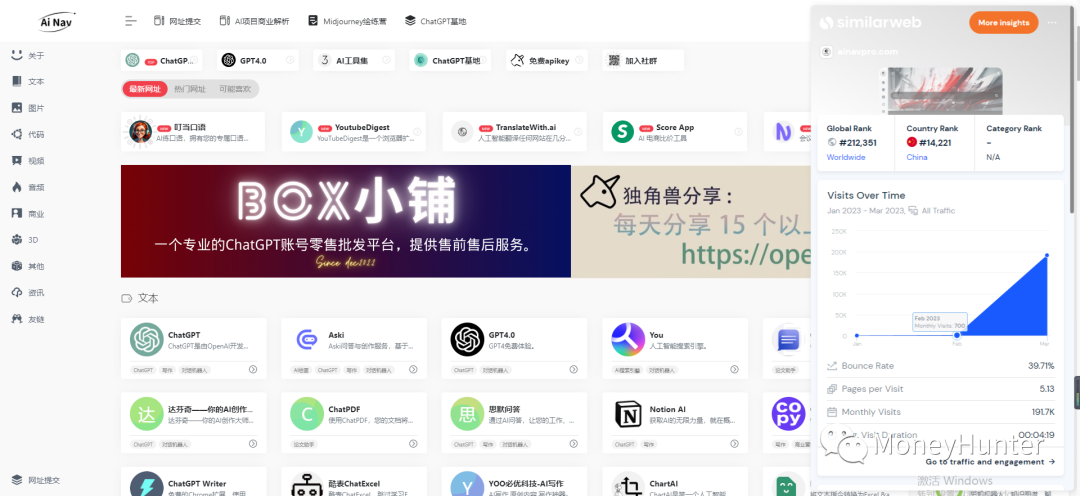Toggle the hamburger sidebar menu icon
Image resolution: width=1080 pixels, height=496 pixels.
point(131,21)
